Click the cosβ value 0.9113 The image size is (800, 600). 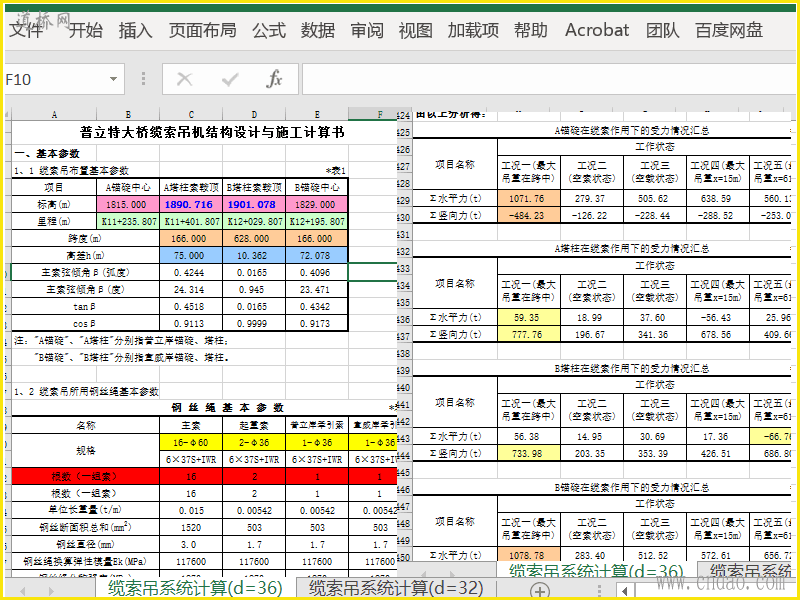click(191, 323)
